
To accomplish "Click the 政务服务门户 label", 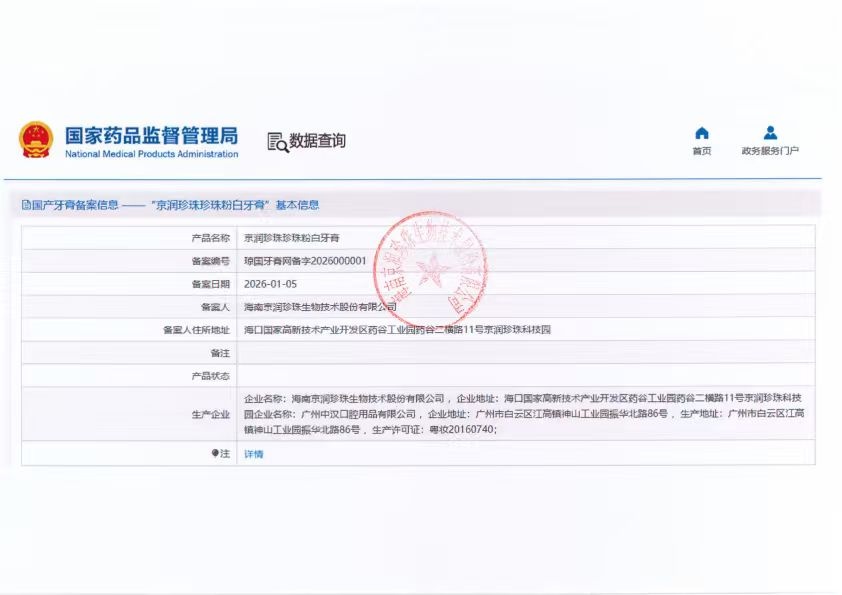I will 770,151.
